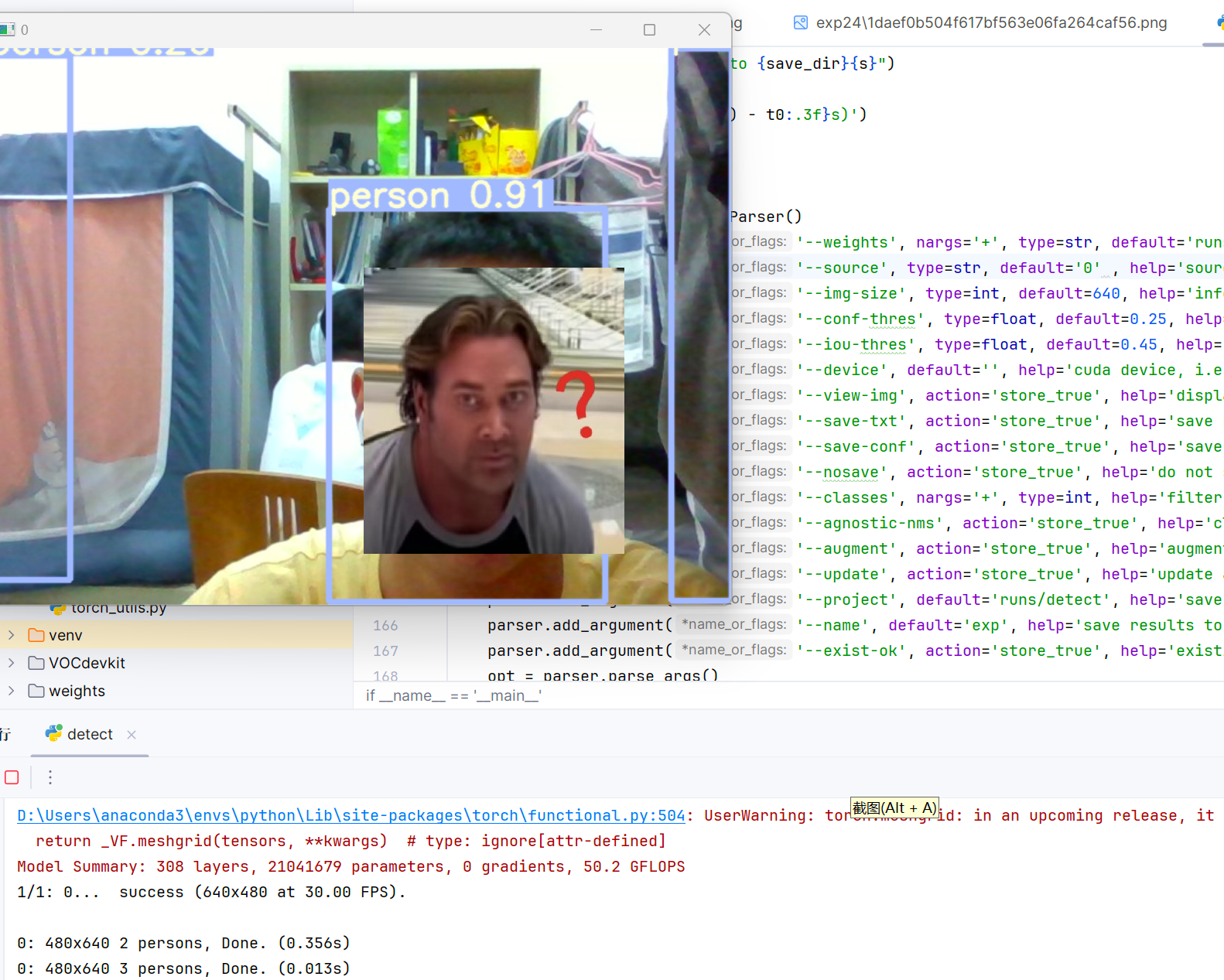Click the webcam window's title bar icon
The width and height of the screenshot is (1224, 980).
(8, 30)
